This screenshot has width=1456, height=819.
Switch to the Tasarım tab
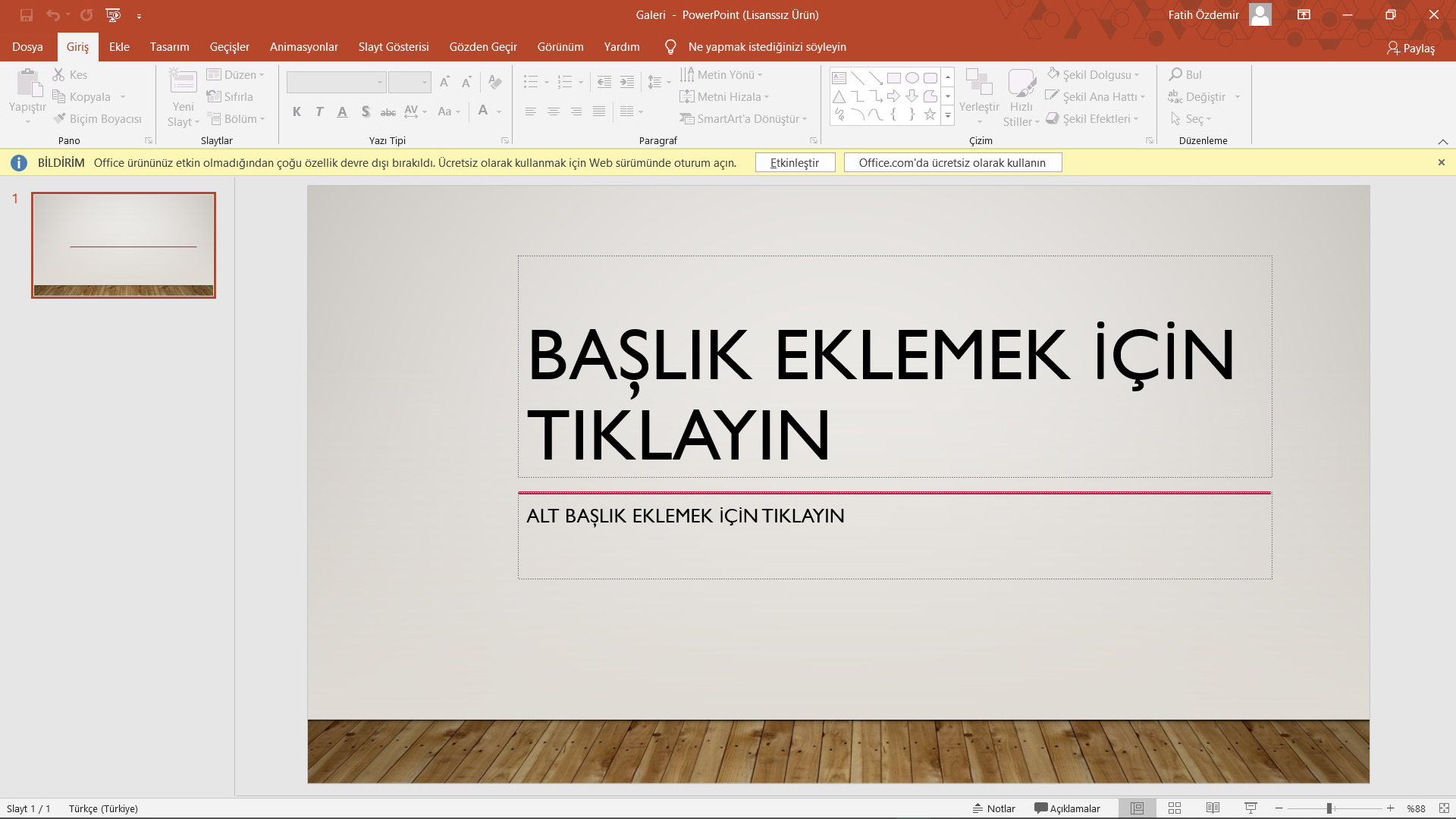[x=169, y=47]
